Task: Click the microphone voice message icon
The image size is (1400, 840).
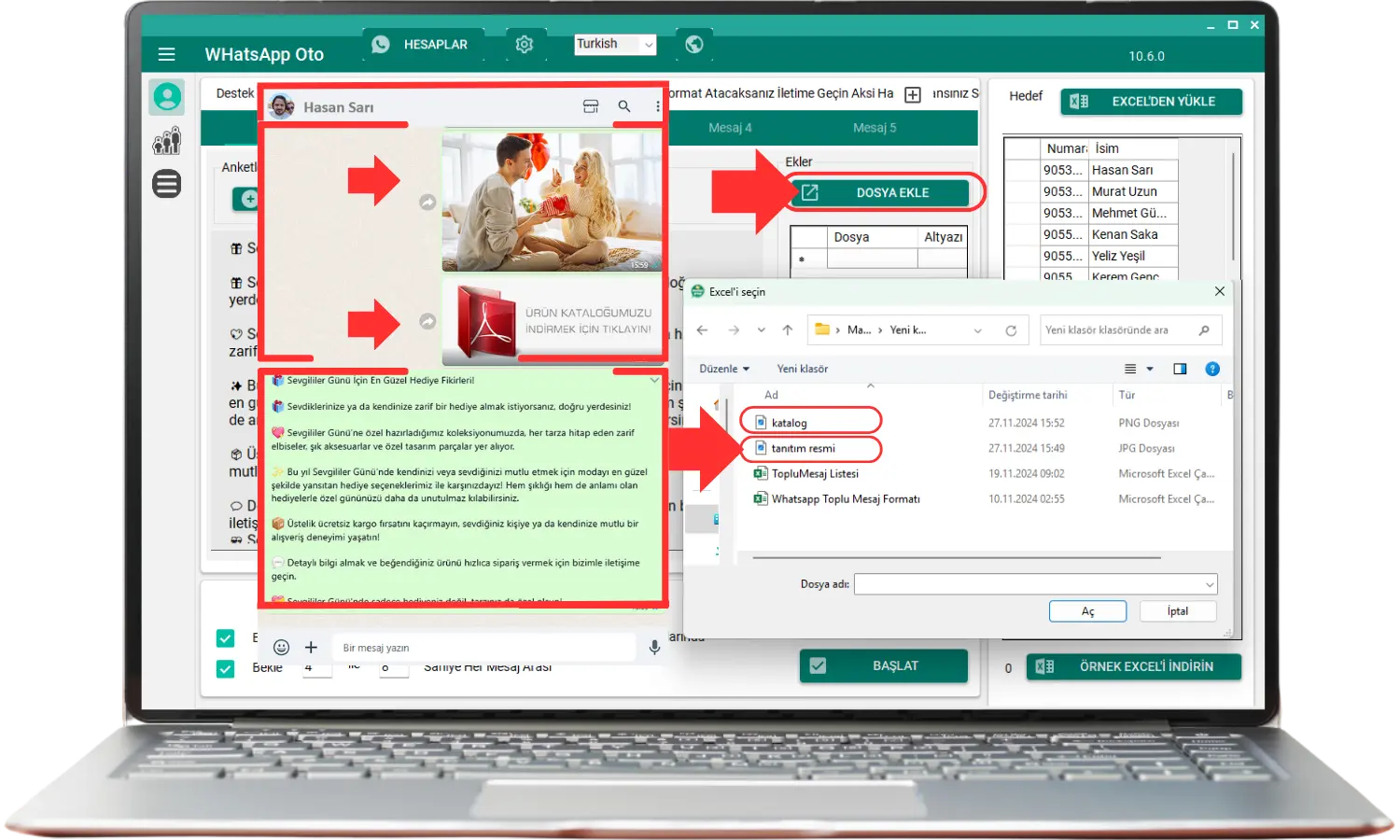Action: [x=654, y=647]
